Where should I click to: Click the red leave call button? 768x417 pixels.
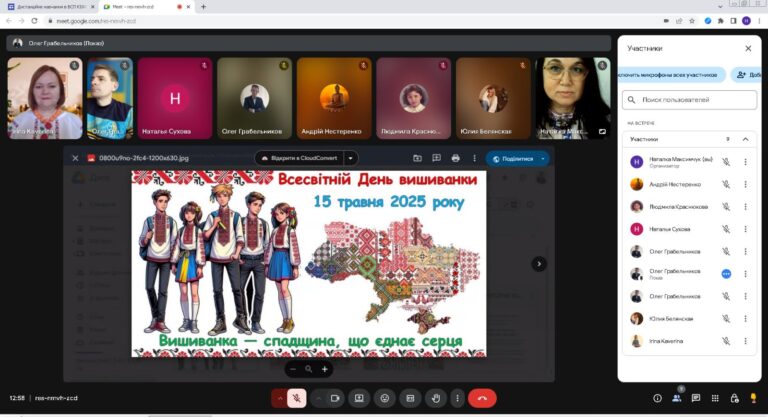coord(482,398)
